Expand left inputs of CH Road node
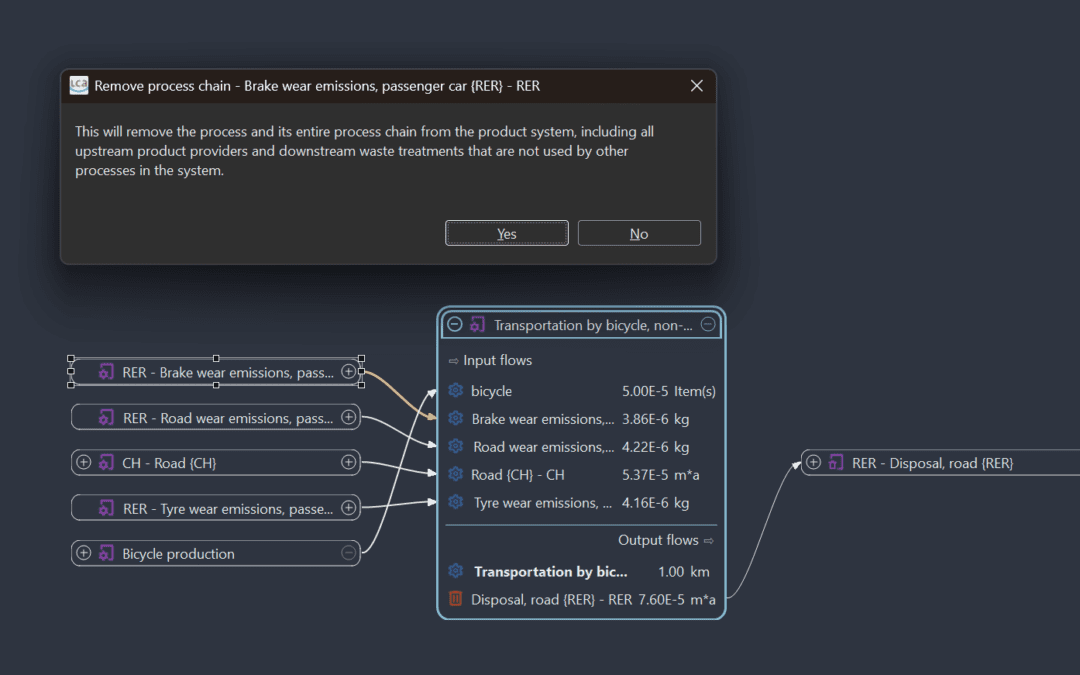The height and width of the screenshot is (675, 1080). 84,463
